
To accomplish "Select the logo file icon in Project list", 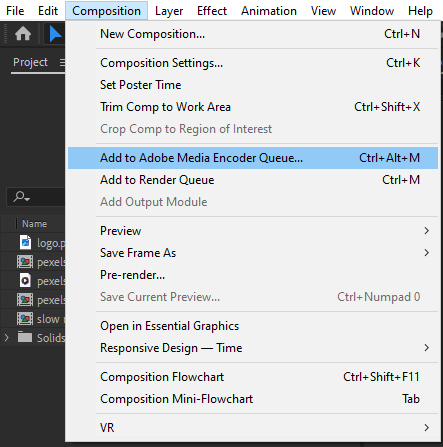I will click(25, 243).
